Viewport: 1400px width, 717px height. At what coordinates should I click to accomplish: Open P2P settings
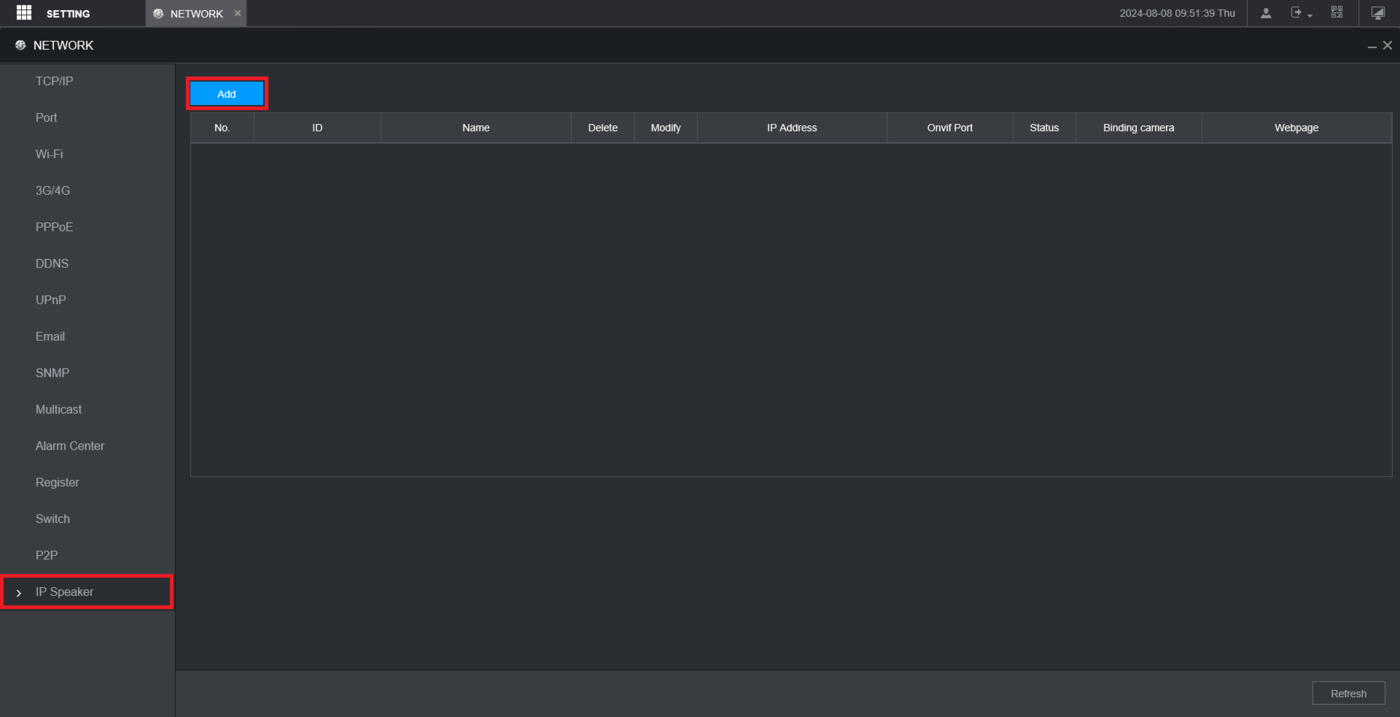(x=45, y=555)
